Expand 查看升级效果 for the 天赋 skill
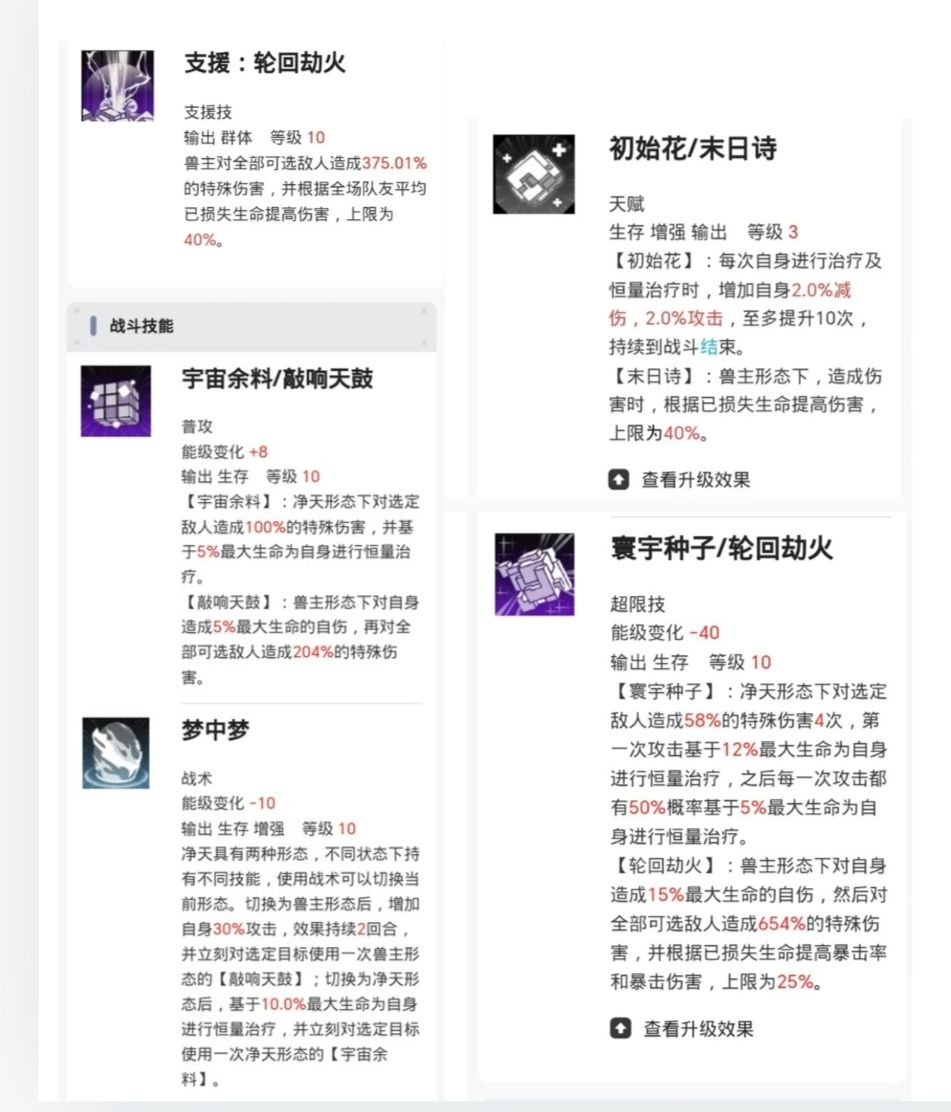This screenshot has width=951, height=1112. tap(679, 479)
